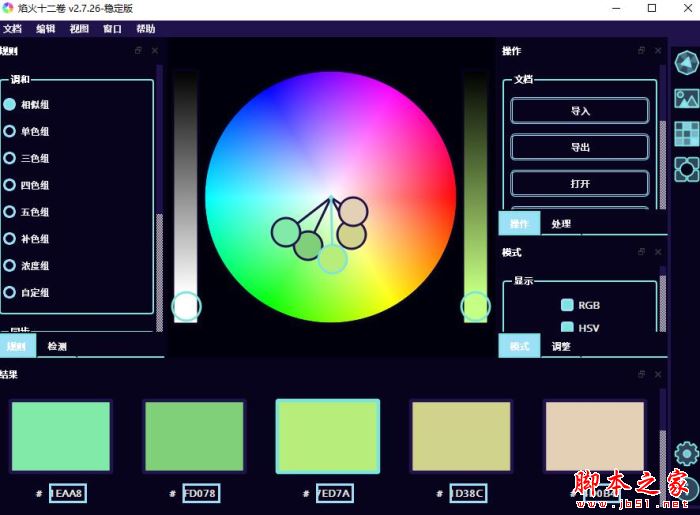Switch to the 操作 tab

coord(519,223)
